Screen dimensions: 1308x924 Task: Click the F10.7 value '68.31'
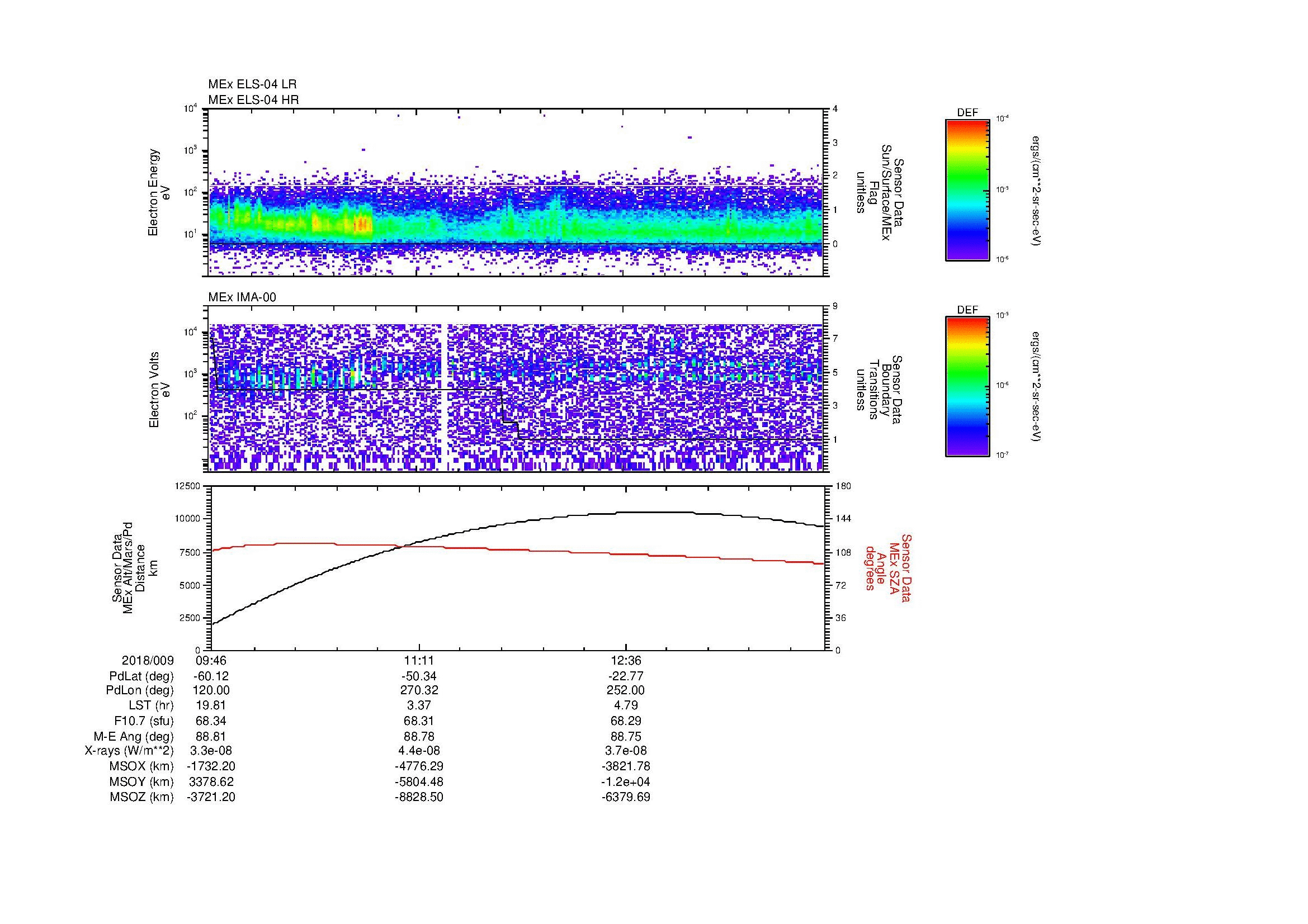pos(419,721)
